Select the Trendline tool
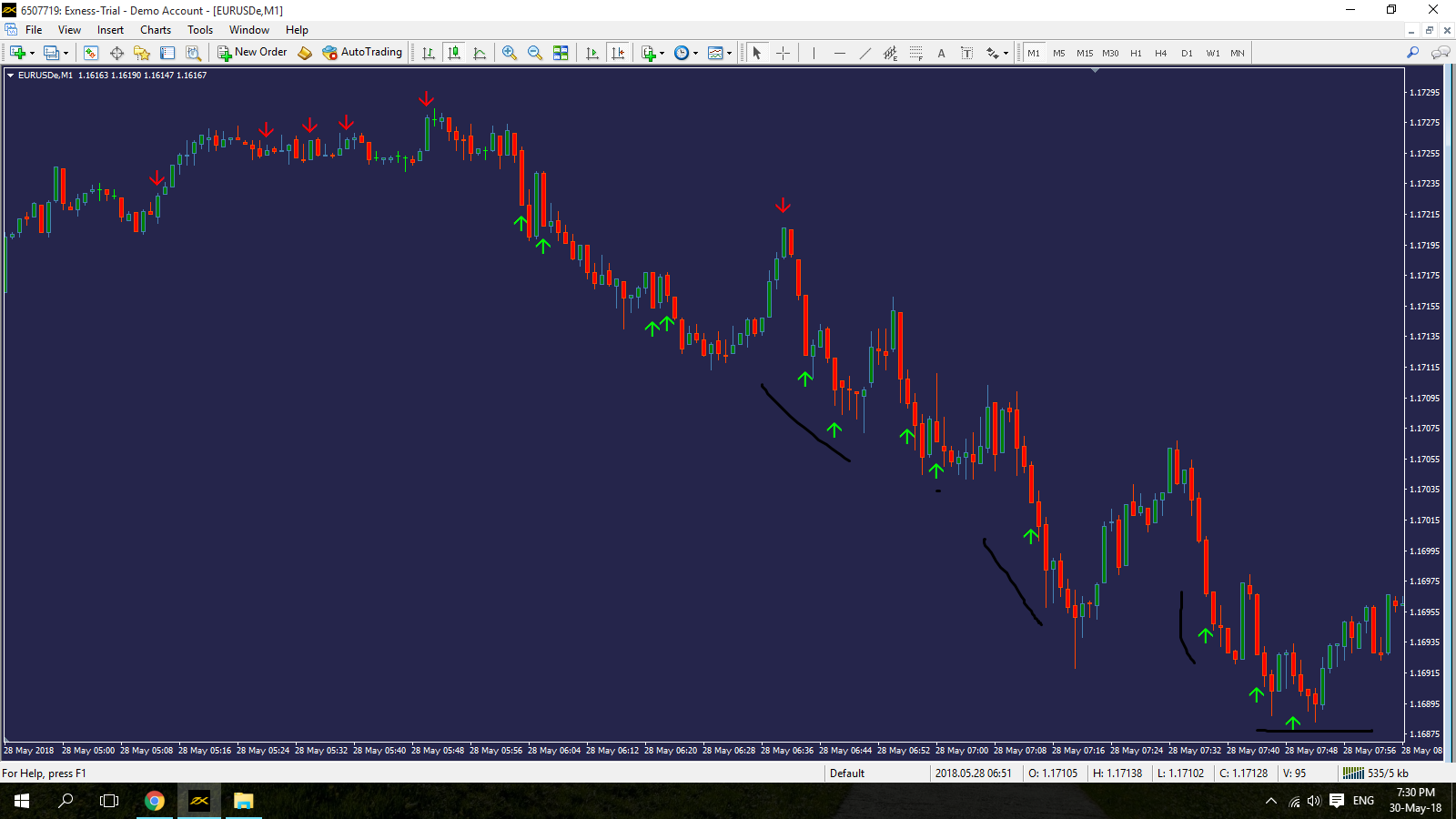 point(864,53)
